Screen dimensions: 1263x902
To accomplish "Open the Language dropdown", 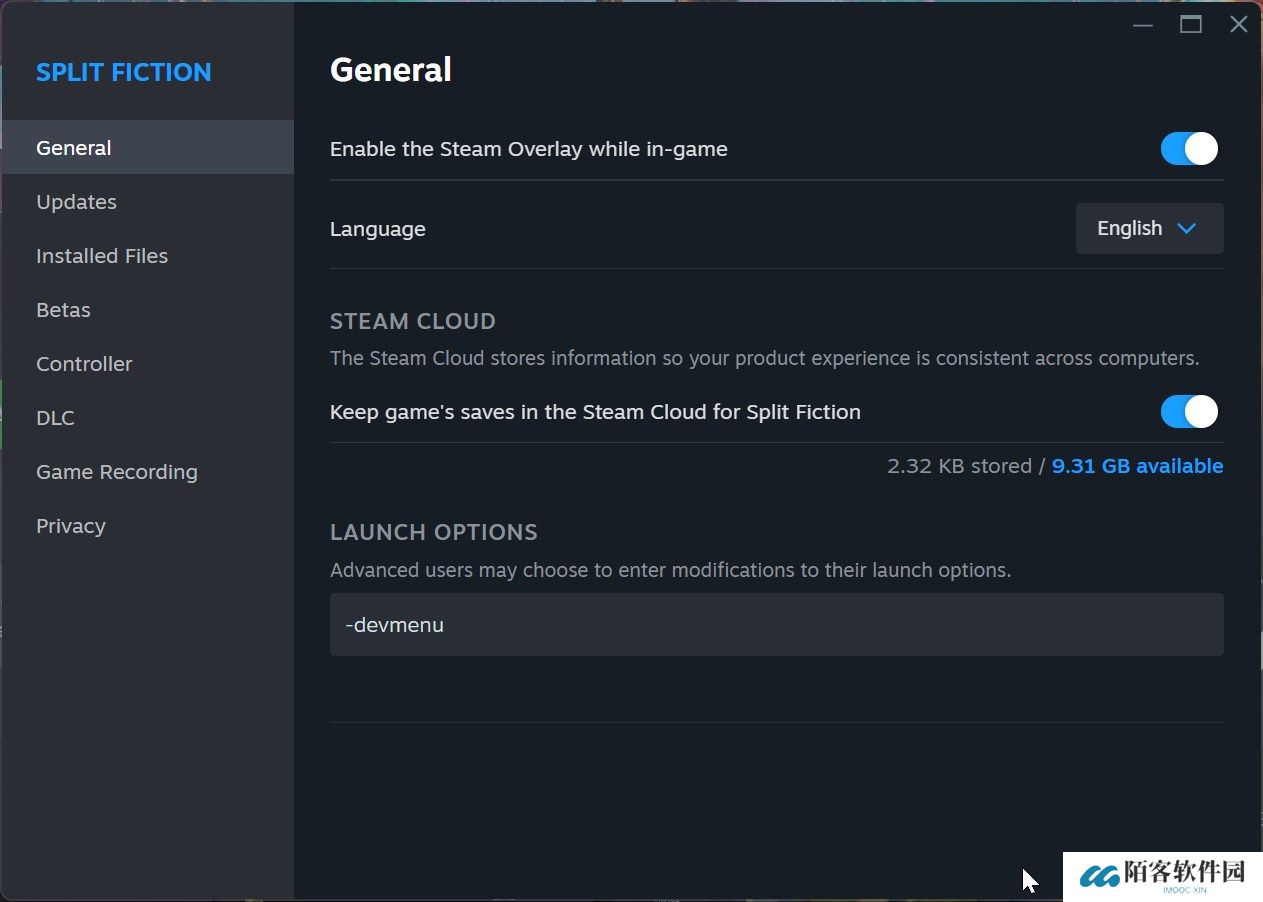I will (x=1149, y=229).
